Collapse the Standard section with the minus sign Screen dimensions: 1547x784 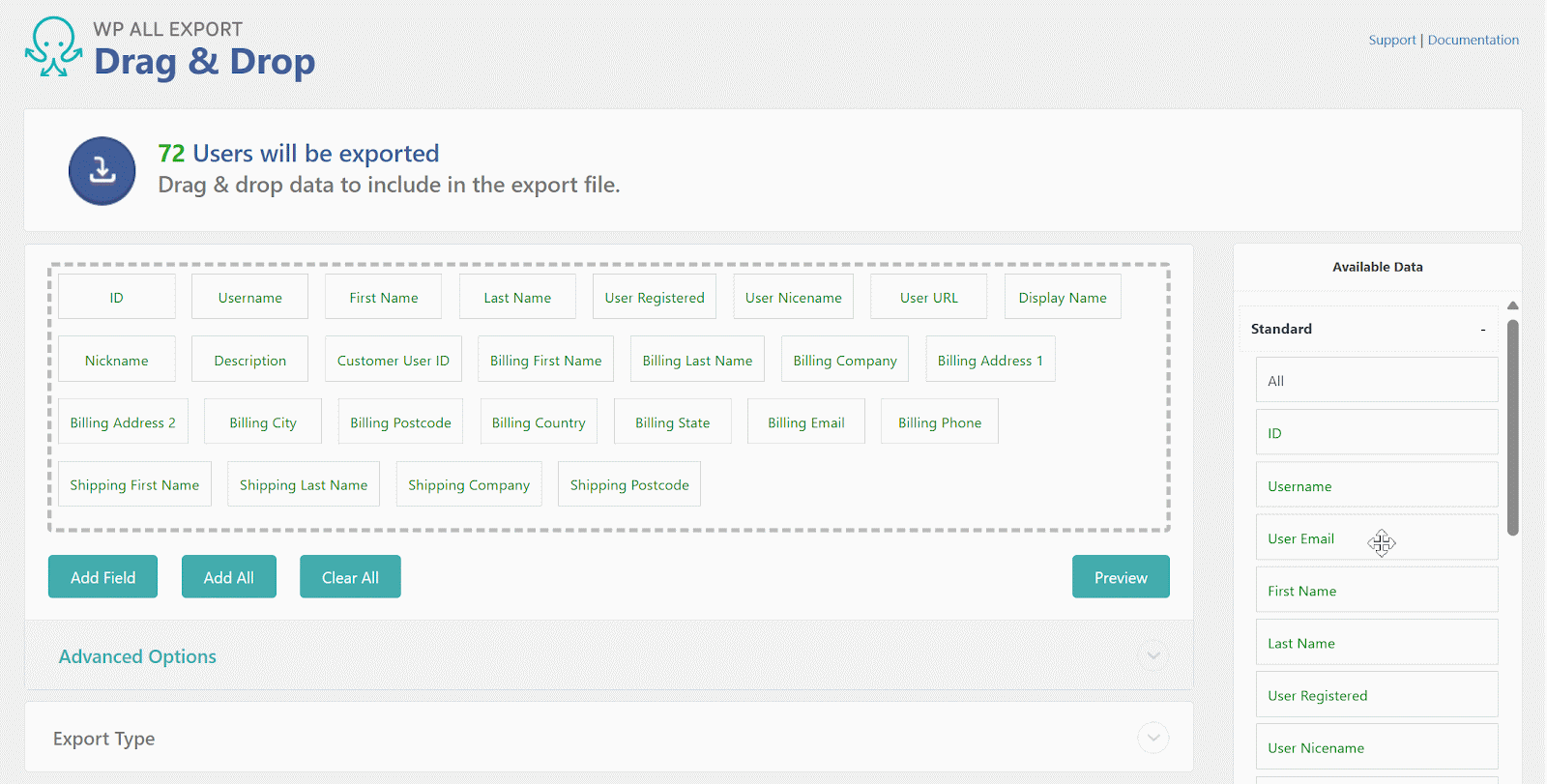coord(1483,330)
